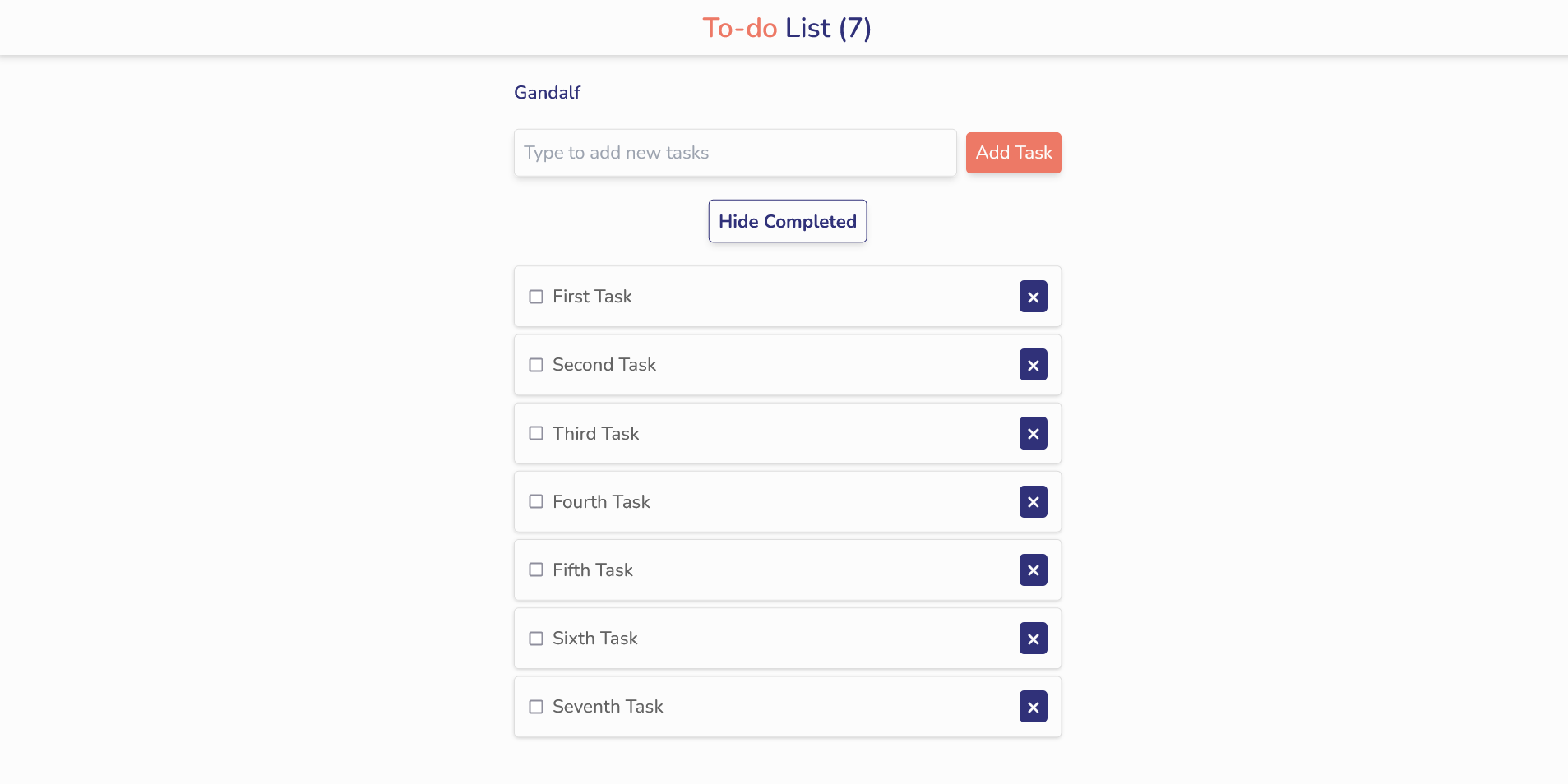Image resolution: width=1568 pixels, height=784 pixels.
Task: Check off the Fourth Task
Action: (x=536, y=501)
